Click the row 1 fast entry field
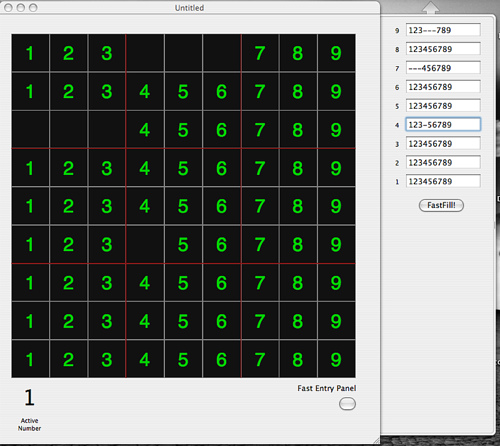This screenshot has width=500, height=446. click(443, 181)
